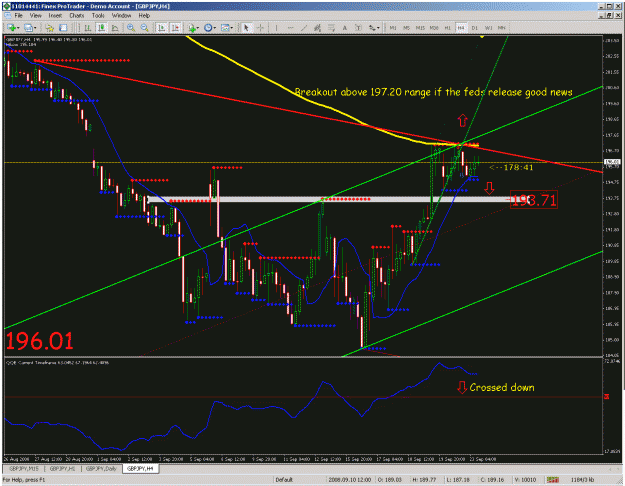Image resolution: width=625 pixels, height=486 pixels.
Task: Select the GBPJPY,H4 chart tab
Action: tap(141, 468)
